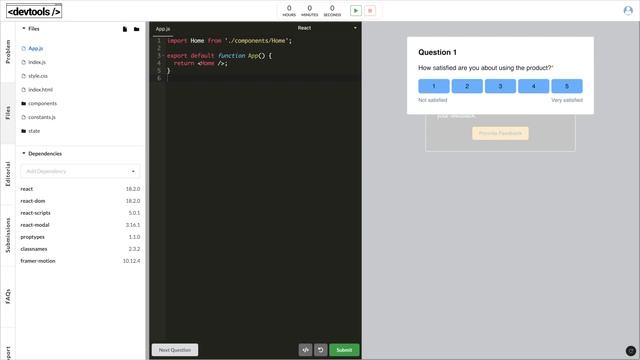This screenshot has height=360, width=640.
Task: Click the react-modal dependency row
Action: click(x=80, y=225)
